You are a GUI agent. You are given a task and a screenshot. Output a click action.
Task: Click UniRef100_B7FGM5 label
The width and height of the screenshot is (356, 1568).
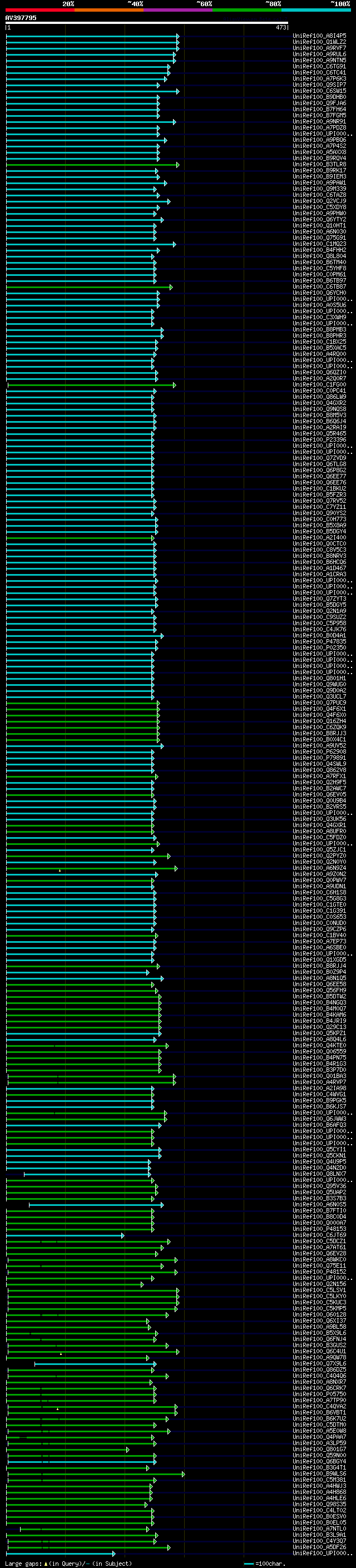click(x=319, y=115)
